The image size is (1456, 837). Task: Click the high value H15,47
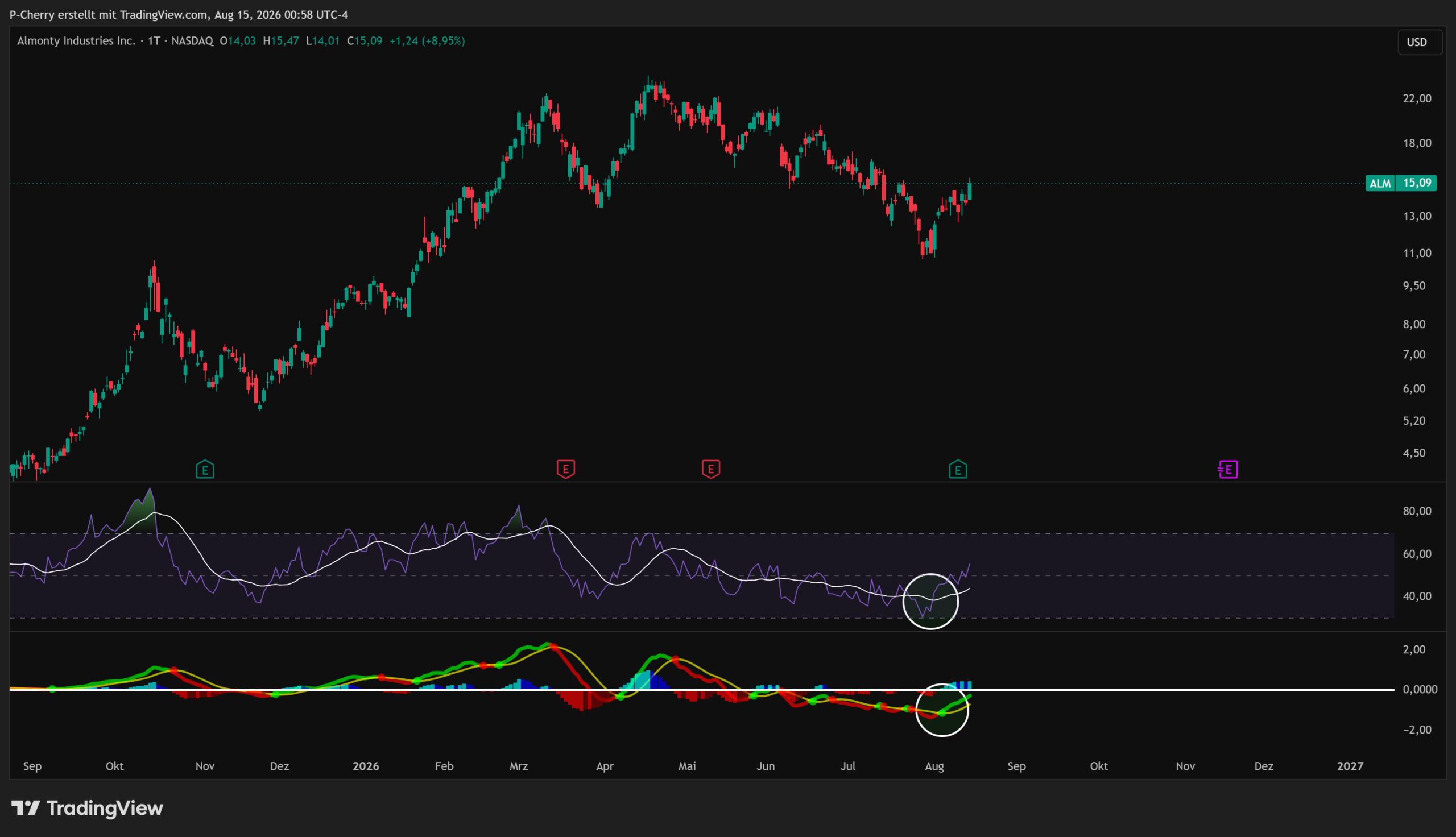click(280, 41)
